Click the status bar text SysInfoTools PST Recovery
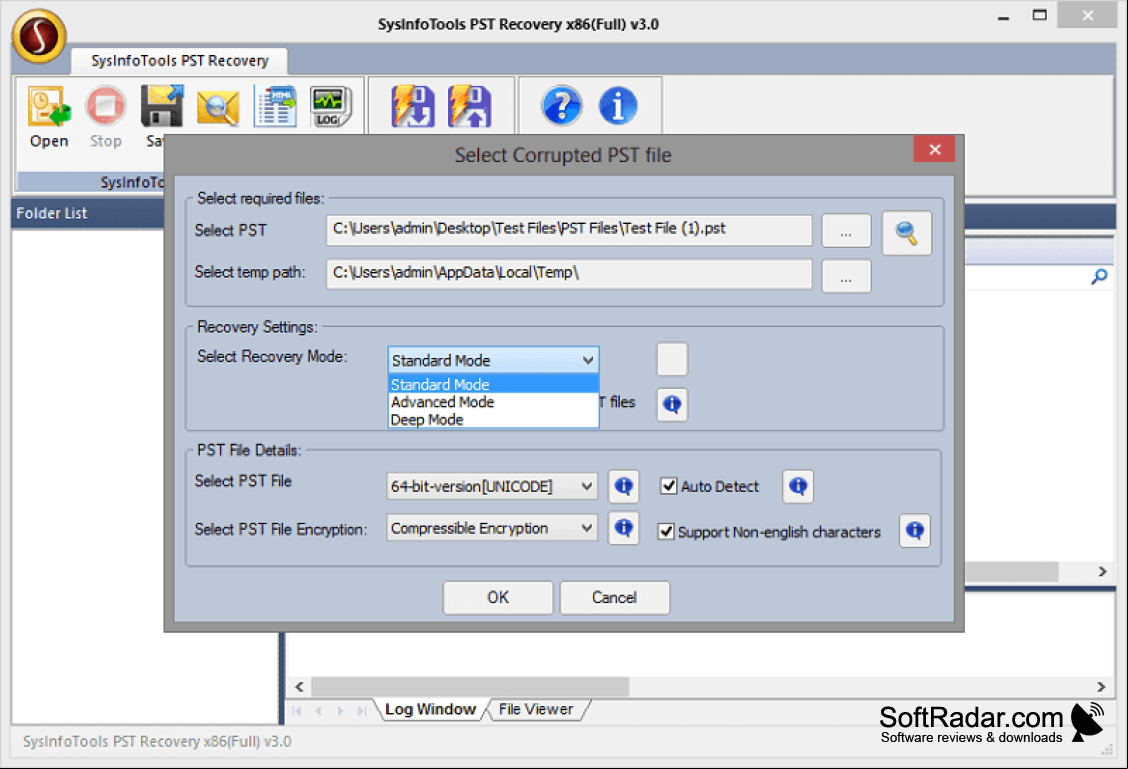Viewport: 1128px width, 769px height. tap(157, 741)
